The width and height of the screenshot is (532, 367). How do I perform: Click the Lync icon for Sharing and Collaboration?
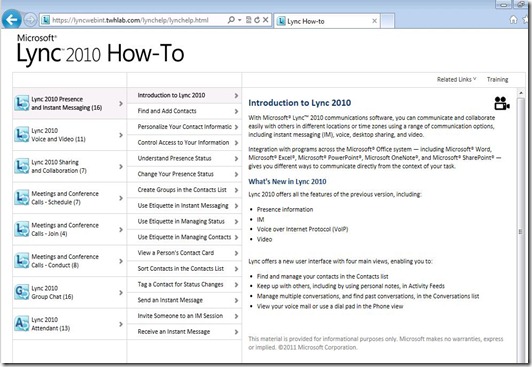(22, 166)
